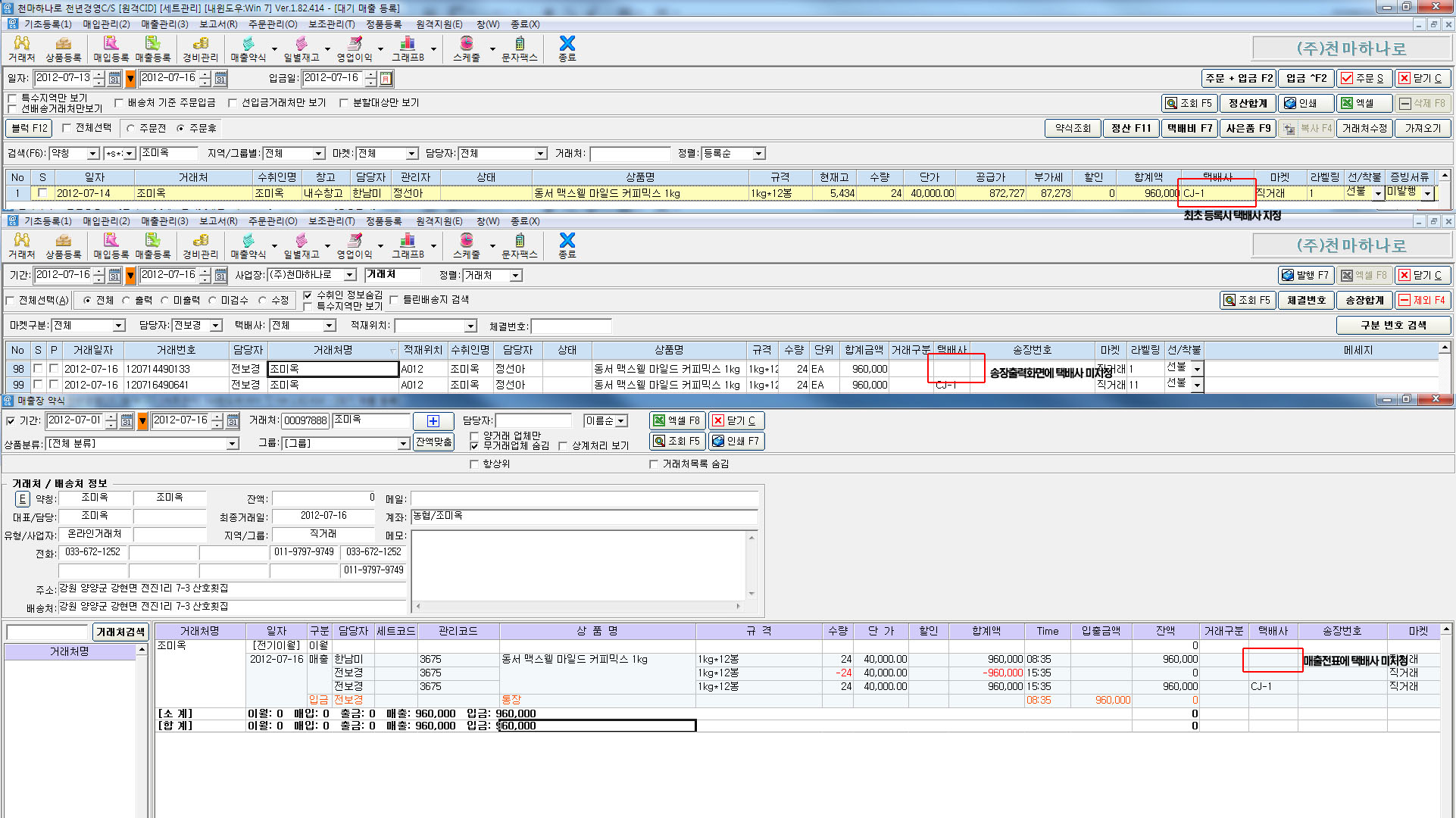Click 거래처 search field in top window
1456x818 pixels.
pos(630,154)
